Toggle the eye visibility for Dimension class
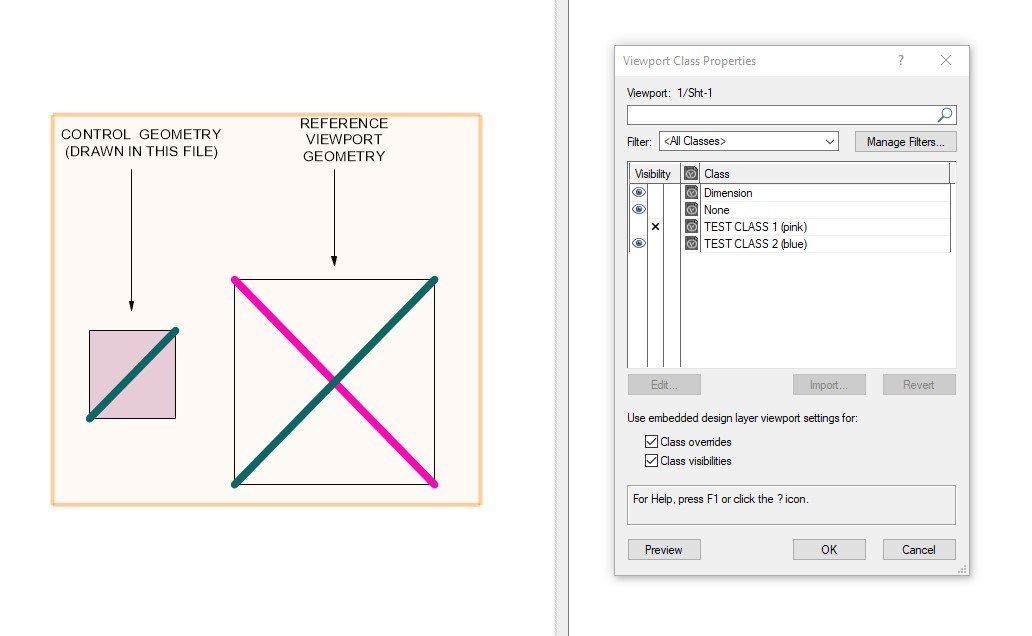Viewport: 1032px width, 636px height. tap(638, 192)
